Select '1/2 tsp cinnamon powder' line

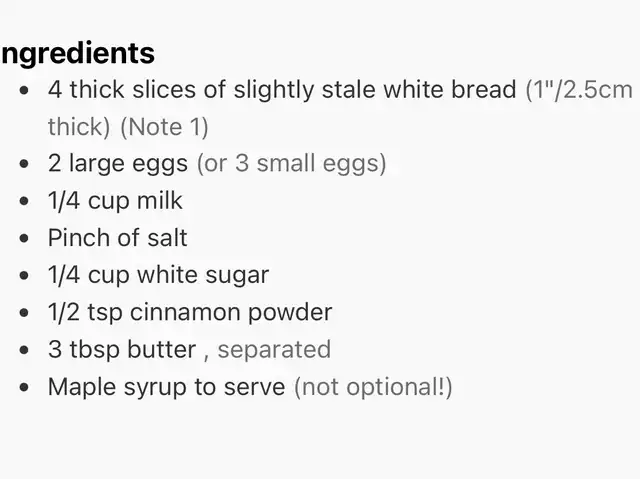190,313
